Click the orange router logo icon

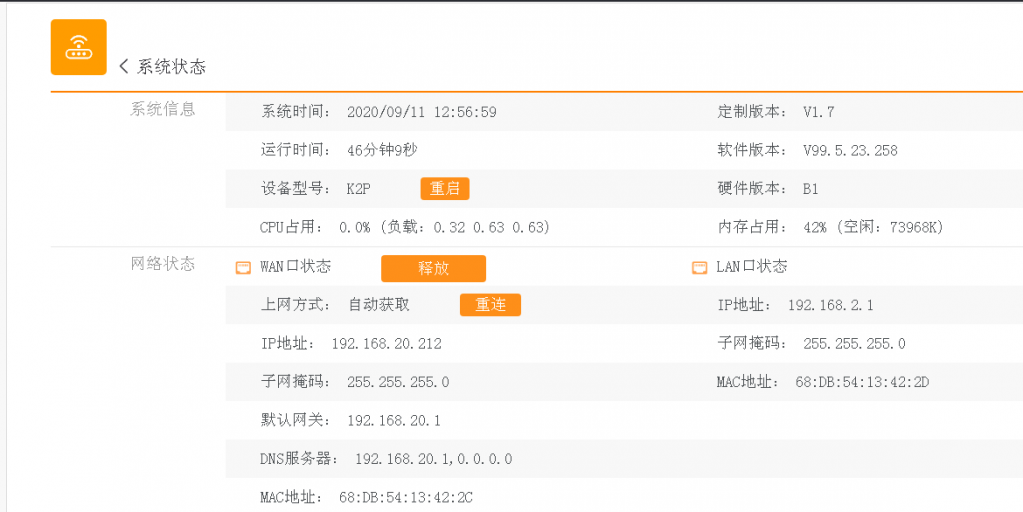click(78, 47)
